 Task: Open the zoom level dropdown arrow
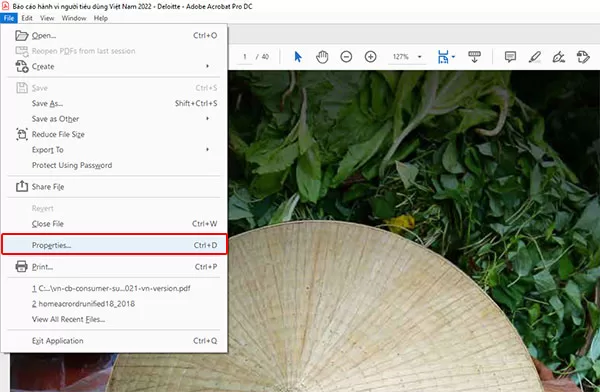click(x=419, y=57)
